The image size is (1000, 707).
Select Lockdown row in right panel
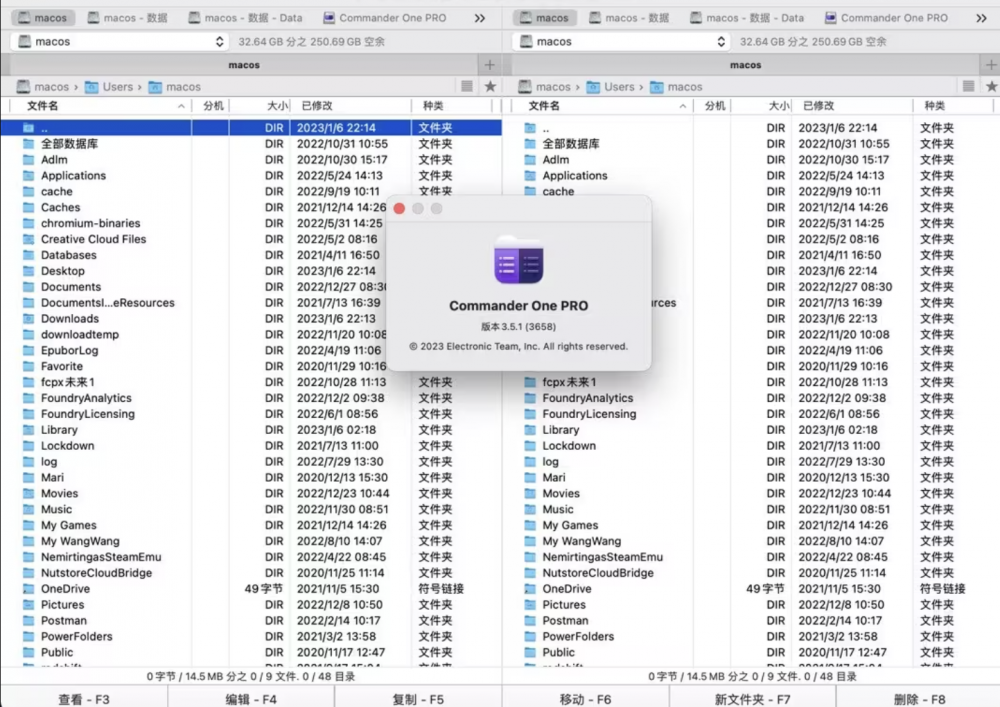click(x=751, y=446)
